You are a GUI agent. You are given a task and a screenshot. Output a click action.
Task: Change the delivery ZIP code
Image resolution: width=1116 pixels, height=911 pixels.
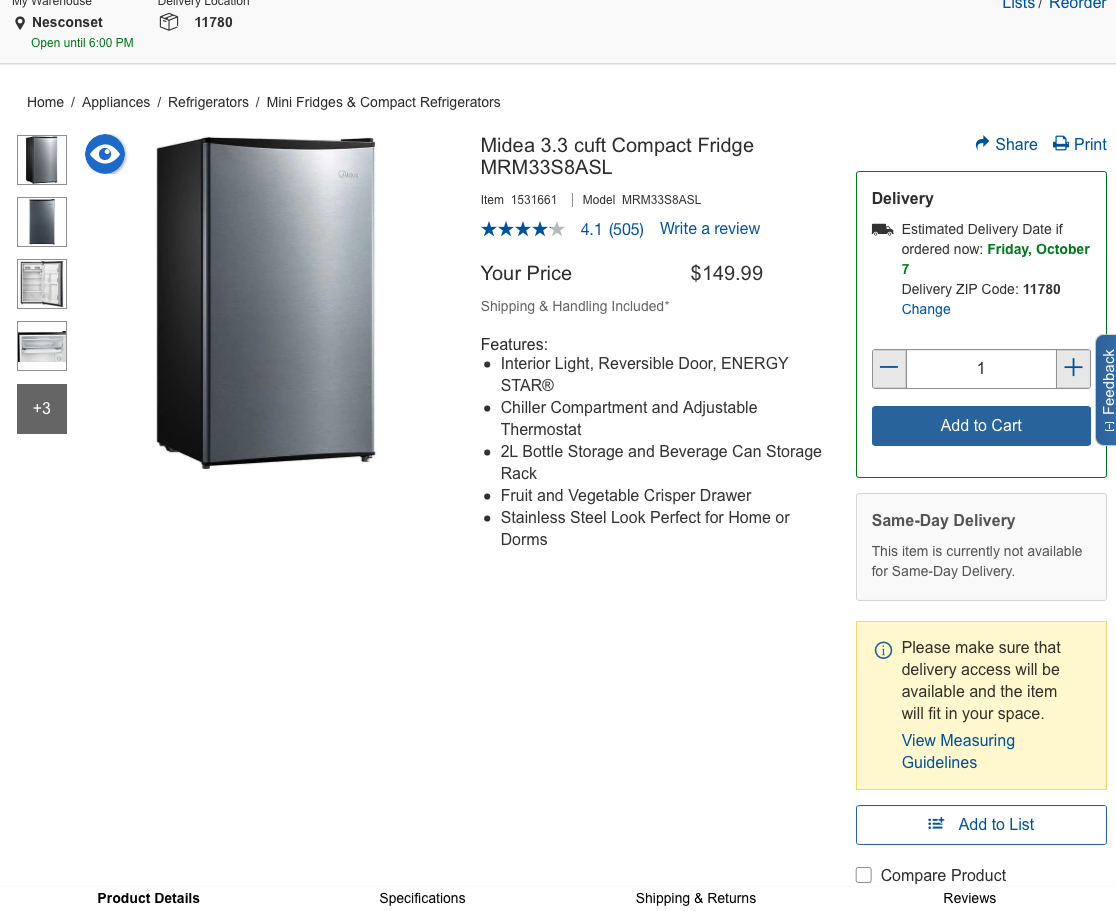[x=926, y=309]
